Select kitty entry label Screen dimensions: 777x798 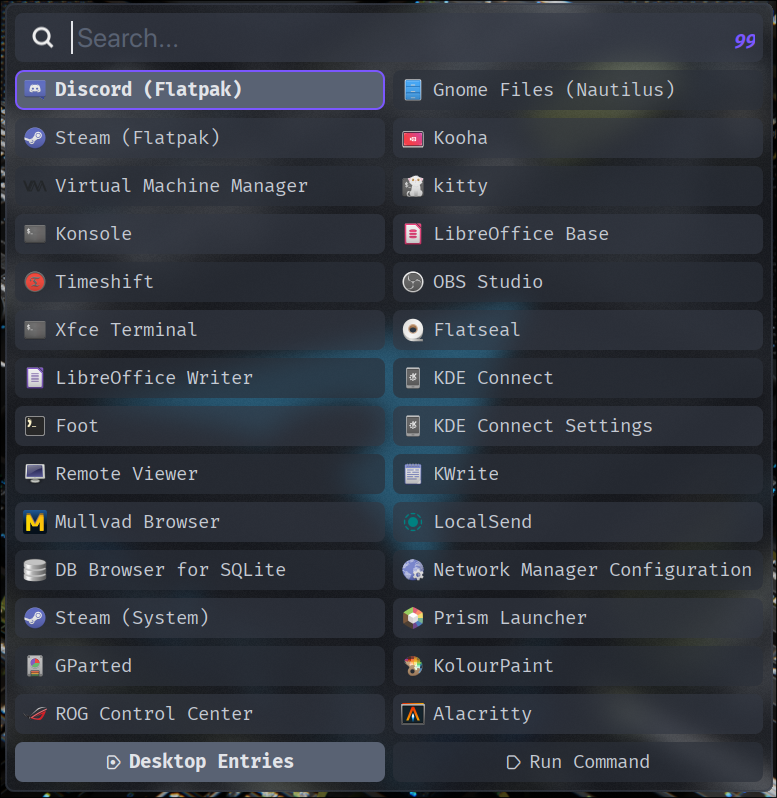pos(461,186)
